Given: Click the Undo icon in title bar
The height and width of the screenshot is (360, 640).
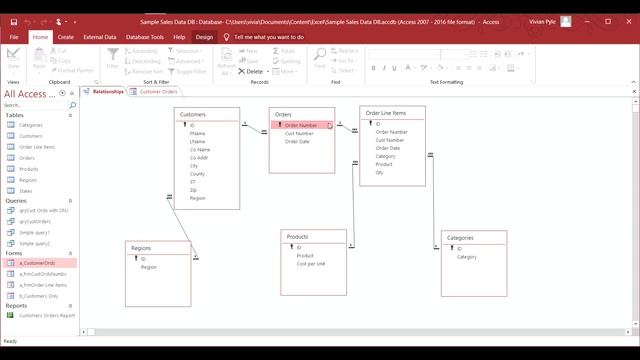Looking at the screenshot, I should [x=27, y=22].
